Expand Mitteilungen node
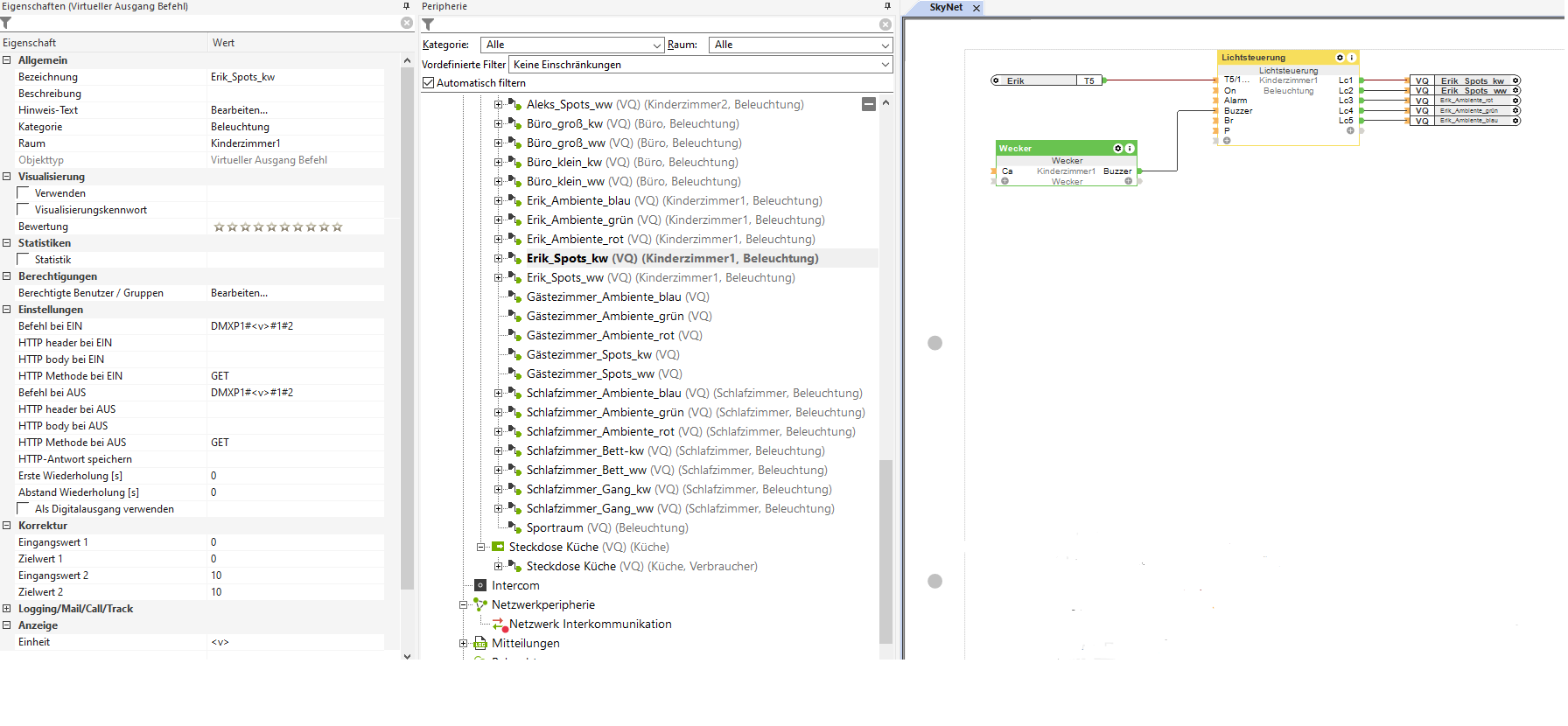The width and height of the screenshot is (1568, 726). (463, 643)
